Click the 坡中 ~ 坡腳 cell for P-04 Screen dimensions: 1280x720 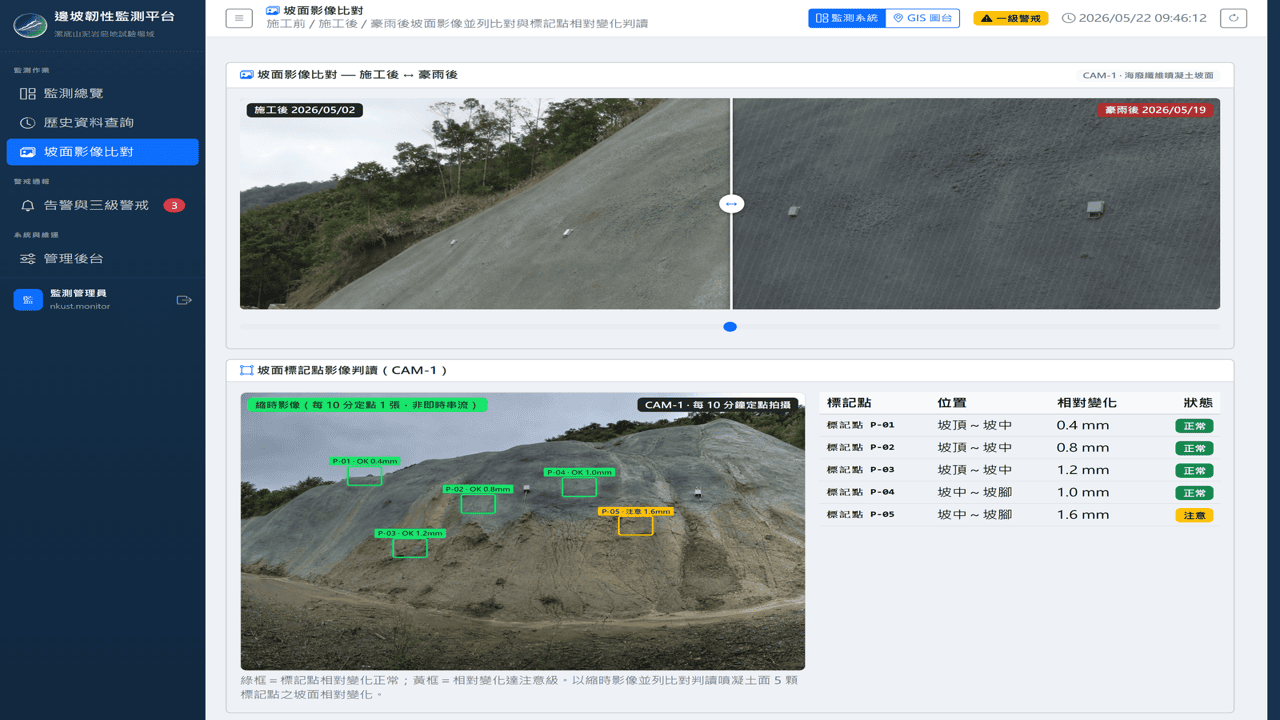[975, 493]
